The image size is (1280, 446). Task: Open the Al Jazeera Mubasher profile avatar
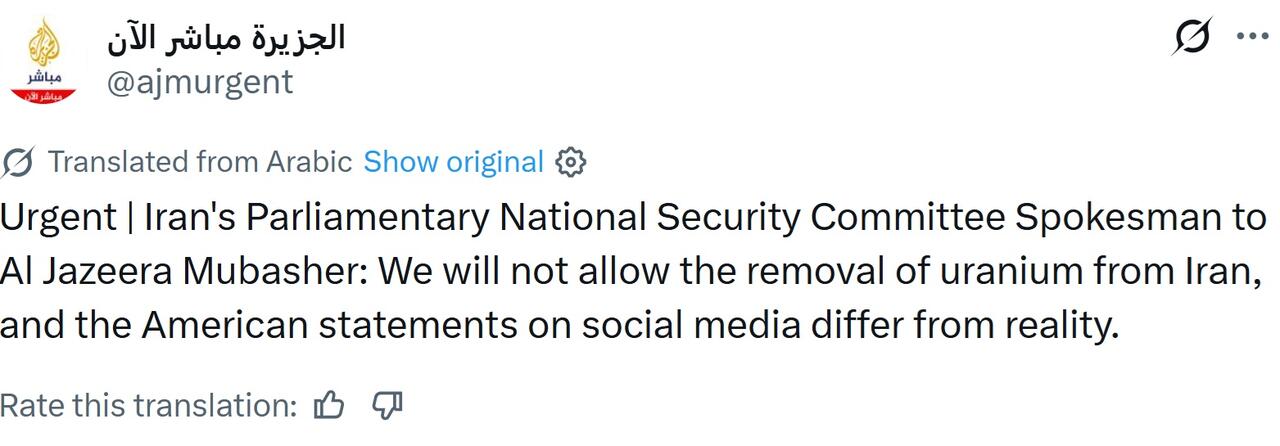[43, 60]
